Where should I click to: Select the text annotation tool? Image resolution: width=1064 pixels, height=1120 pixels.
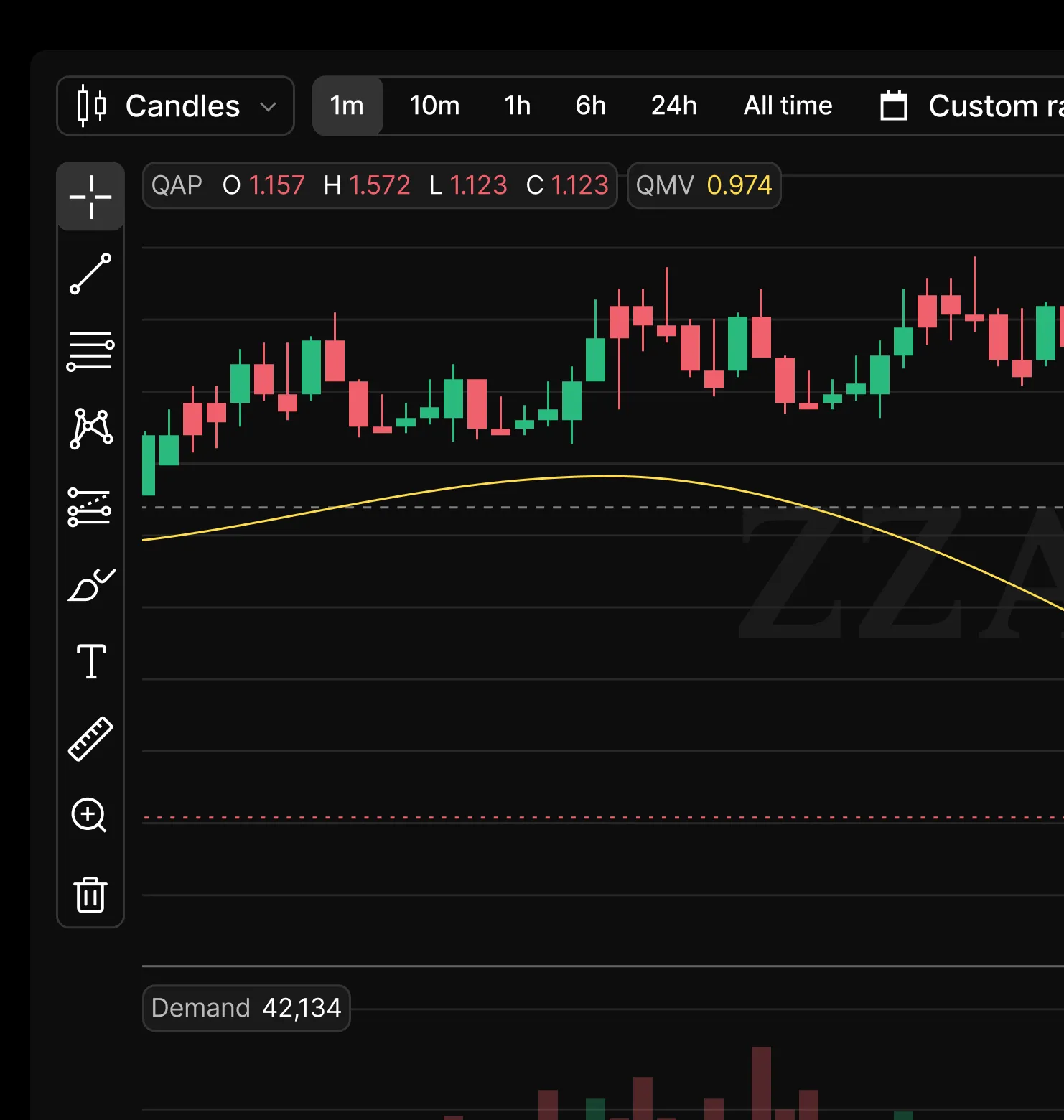coord(90,661)
